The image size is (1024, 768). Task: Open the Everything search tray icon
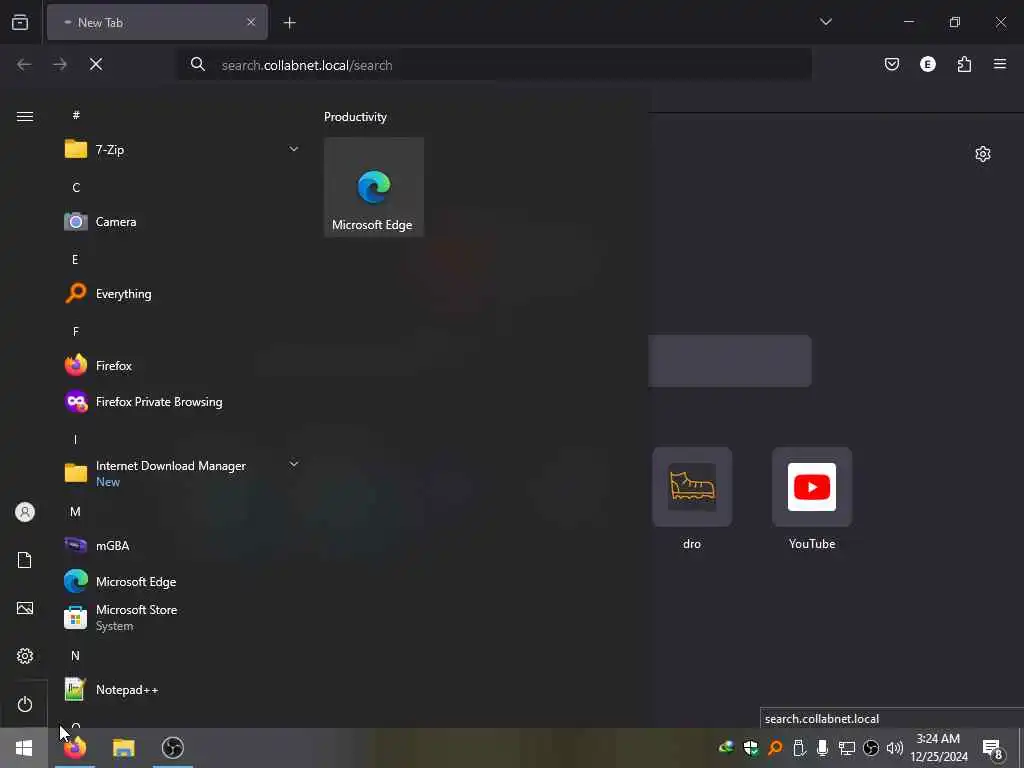point(775,748)
